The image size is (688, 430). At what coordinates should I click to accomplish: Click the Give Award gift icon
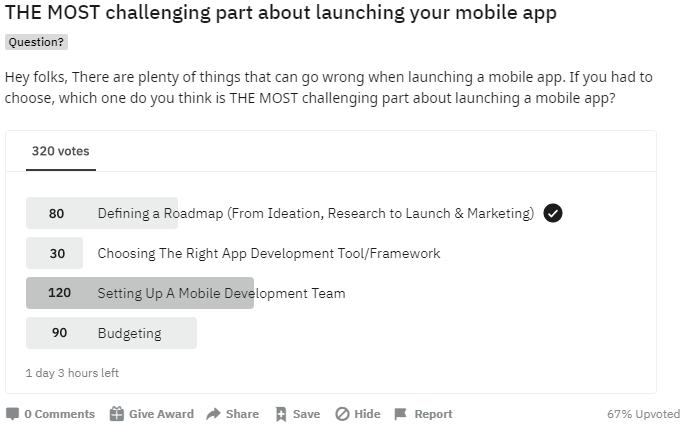pyautogui.click(x=117, y=414)
